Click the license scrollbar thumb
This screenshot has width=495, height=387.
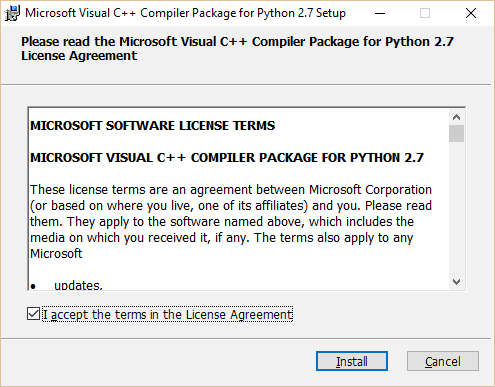tap(456, 134)
